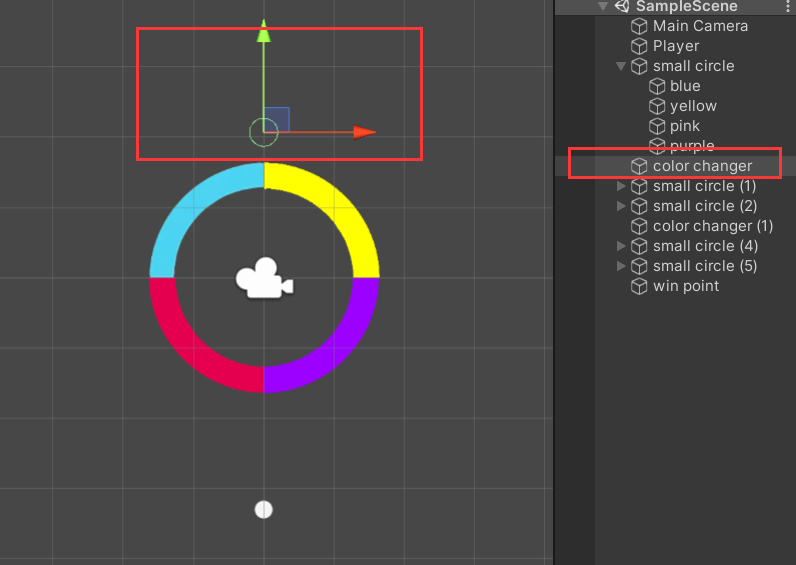Click the white player ball in scene

(x=263, y=510)
